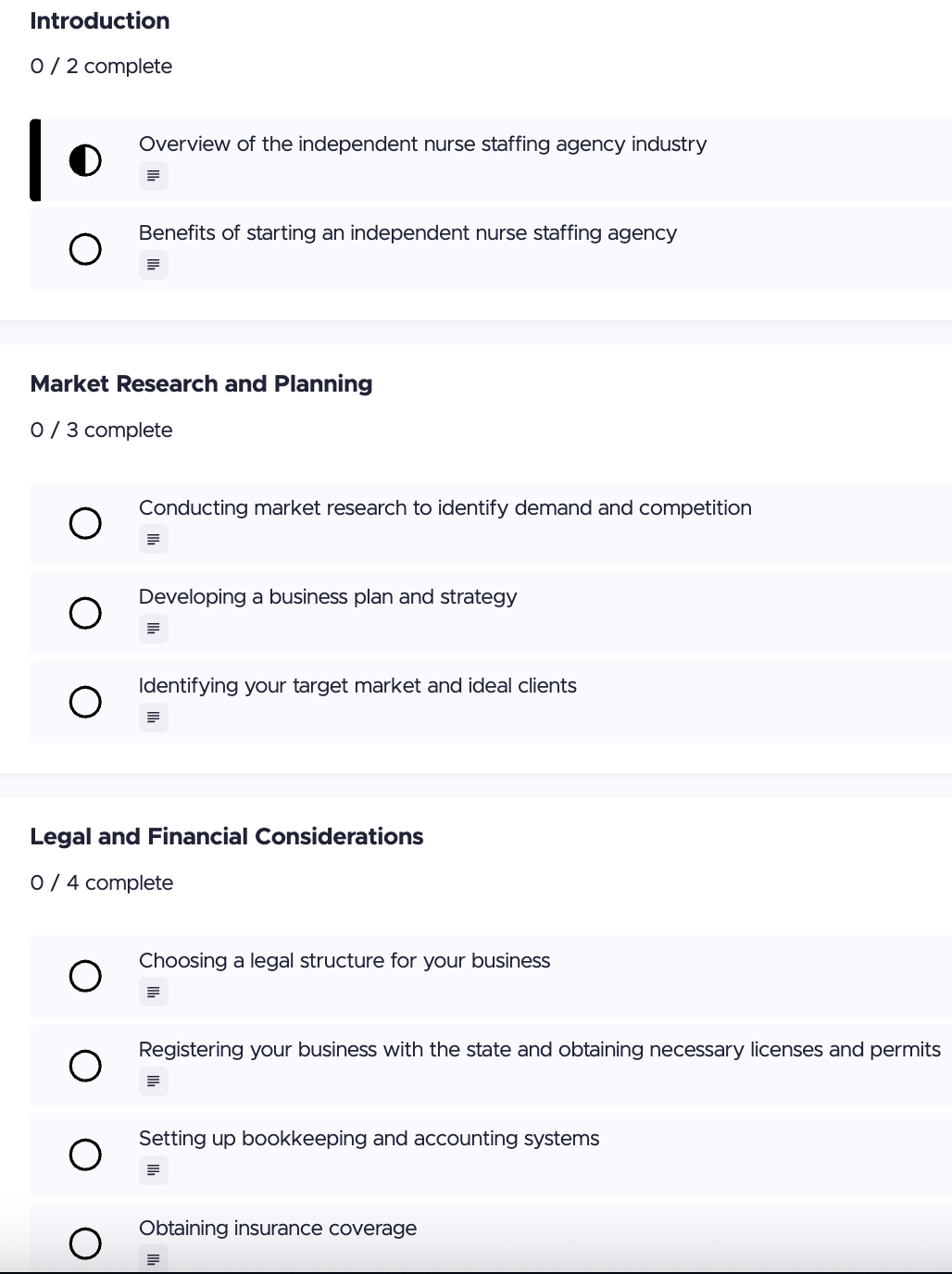
Task: Mark Obtaining insurance coverage lesson complete
Action: coord(85,1243)
